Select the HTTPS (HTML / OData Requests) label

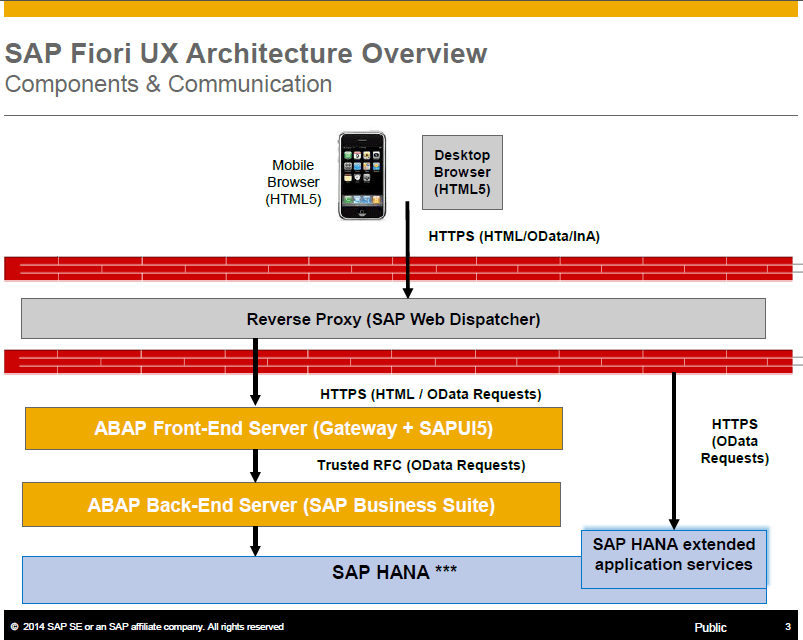click(x=433, y=394)
